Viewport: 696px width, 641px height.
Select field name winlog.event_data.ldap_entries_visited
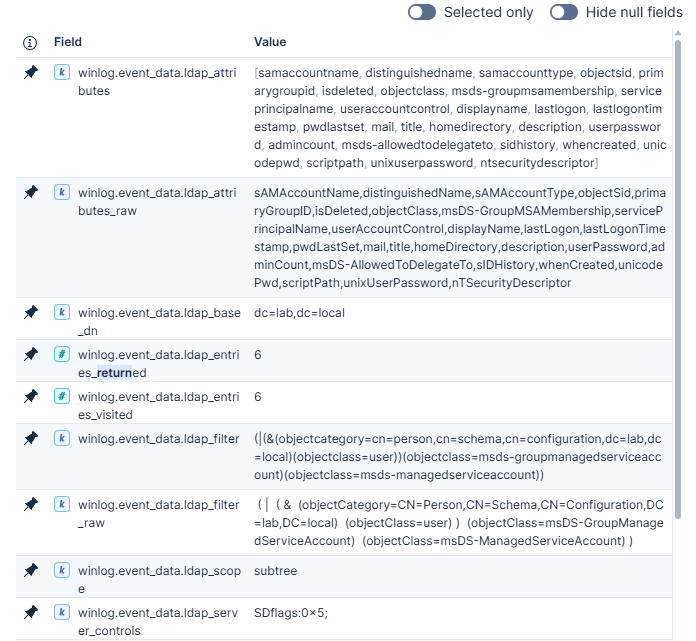pos(158,406)
